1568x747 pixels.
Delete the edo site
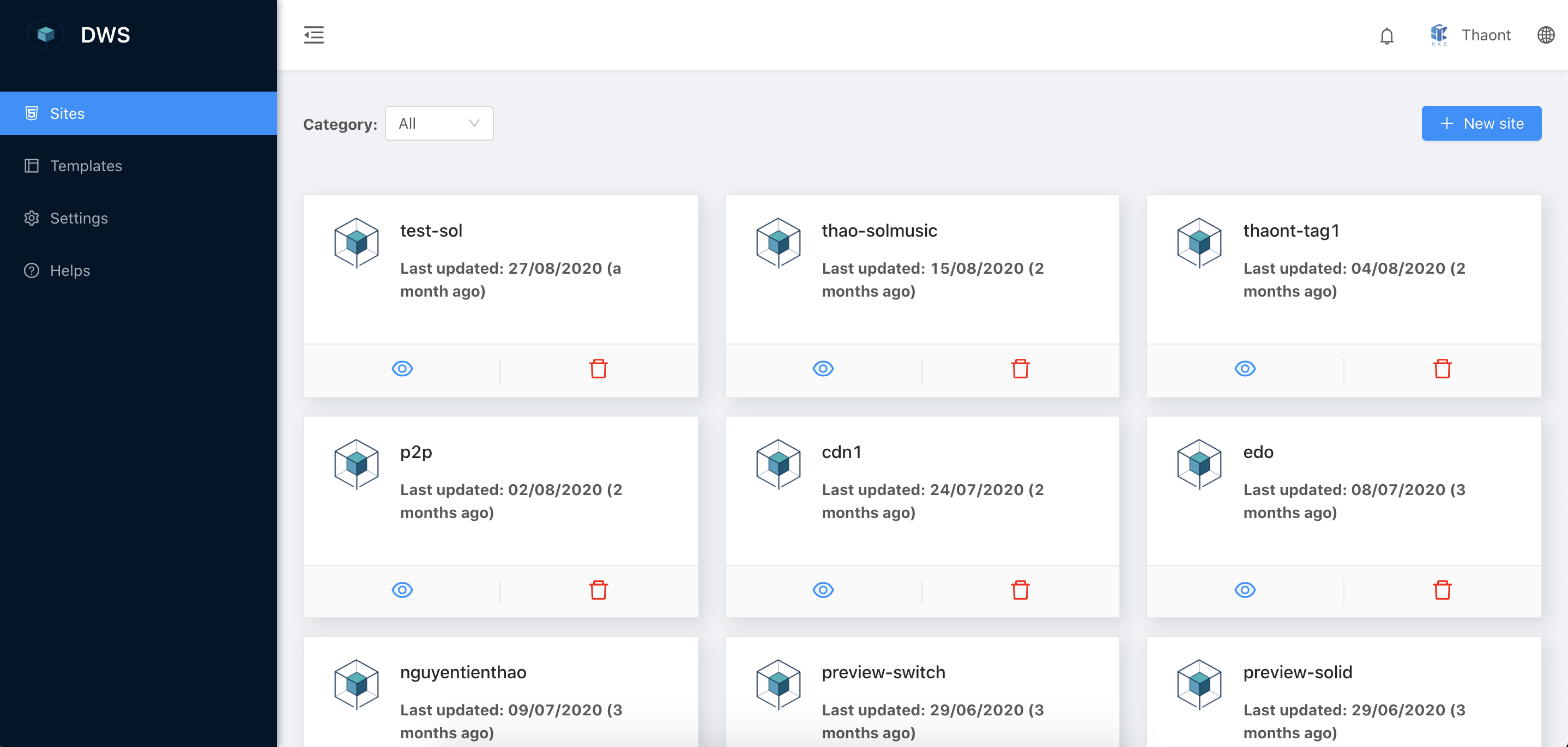(1442, 589)
